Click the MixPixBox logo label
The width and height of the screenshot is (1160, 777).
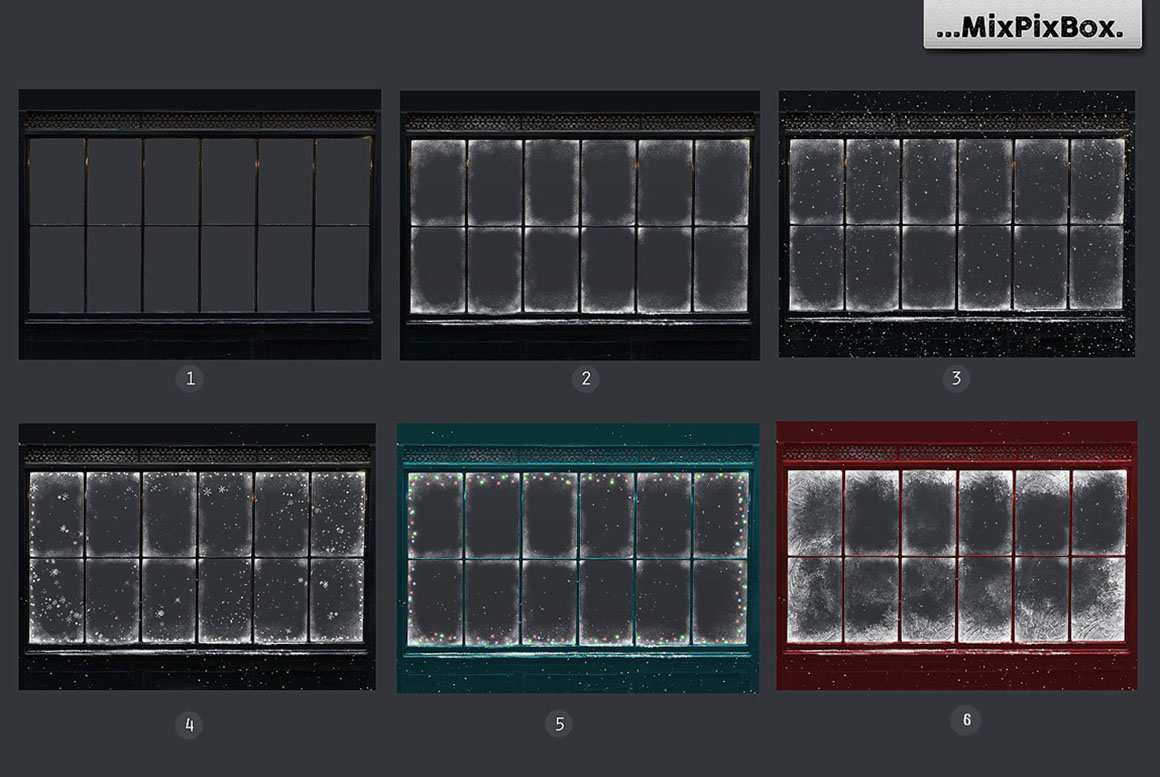pyautogui.click(x=1032, y=29)
